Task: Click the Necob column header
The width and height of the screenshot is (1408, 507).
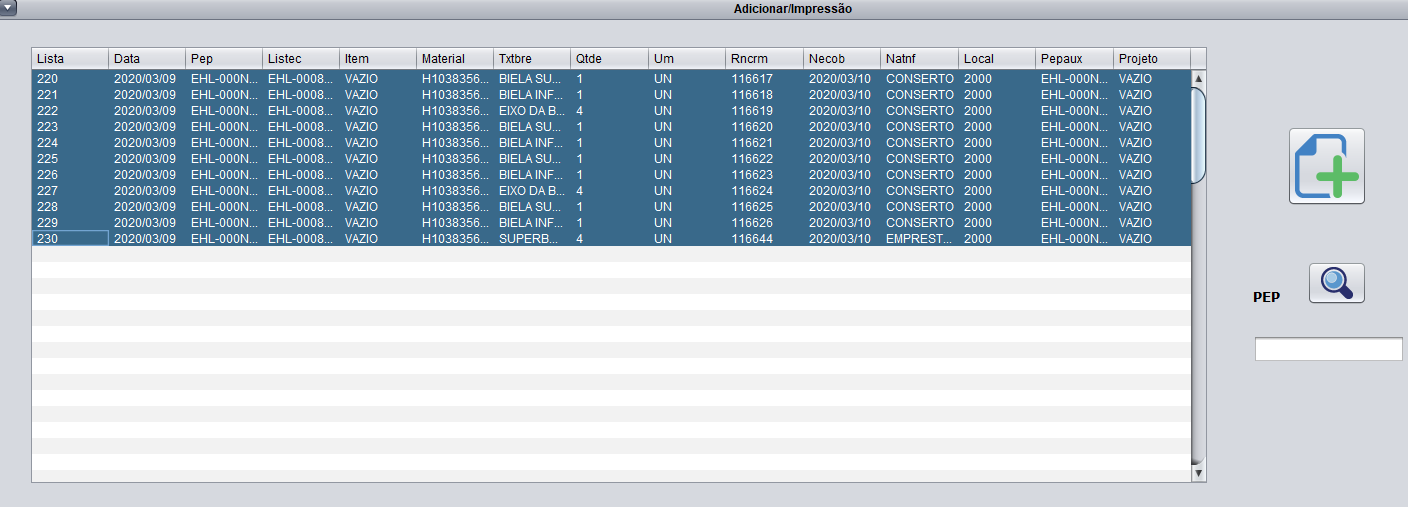Action: (x=842, y=59)
